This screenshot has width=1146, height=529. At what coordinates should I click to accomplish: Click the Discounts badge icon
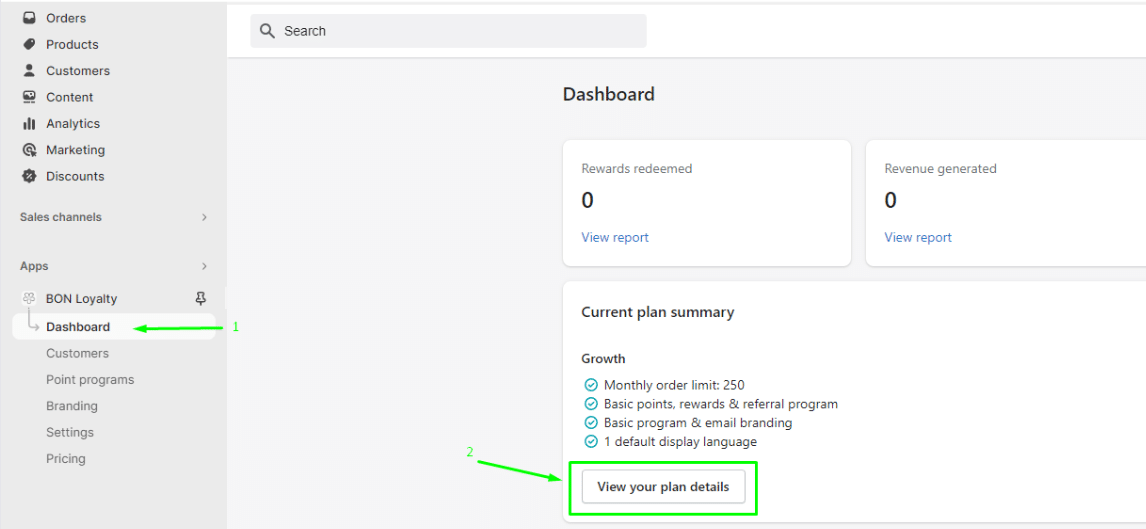pos(29,176)
